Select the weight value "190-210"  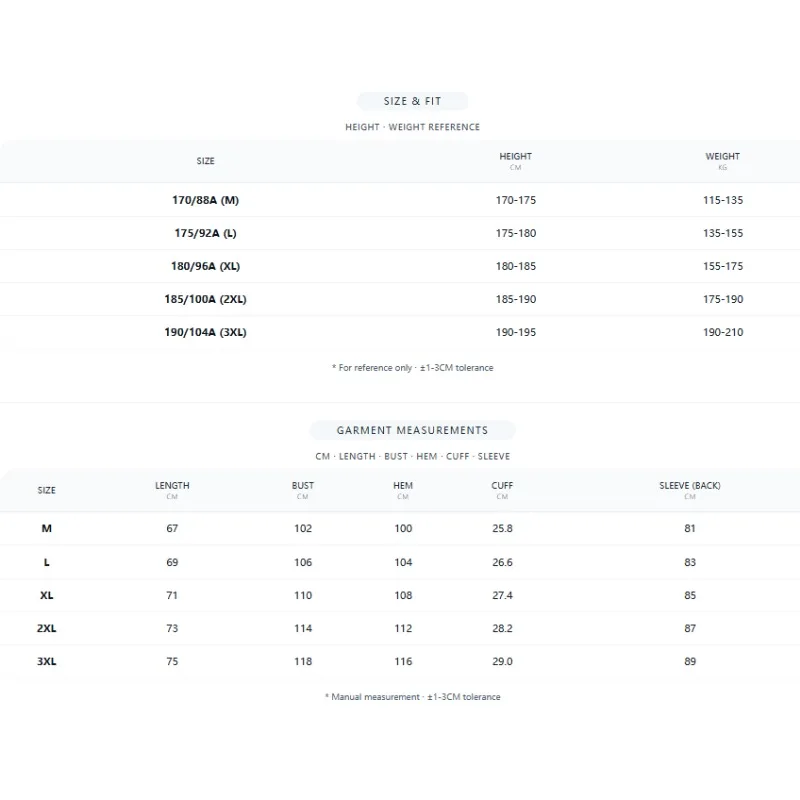(x=723, y=333)
